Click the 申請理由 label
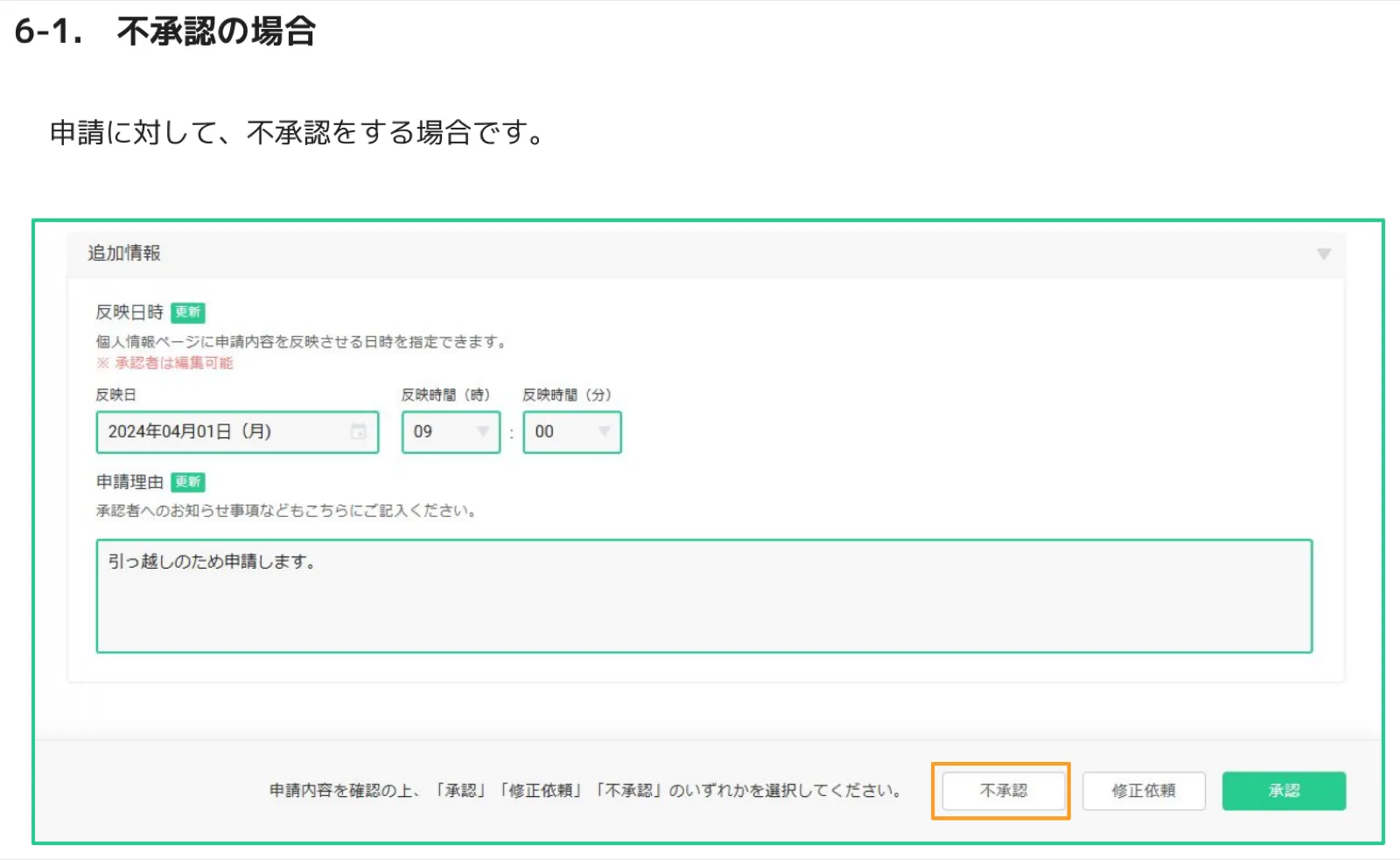 (129, 482)
